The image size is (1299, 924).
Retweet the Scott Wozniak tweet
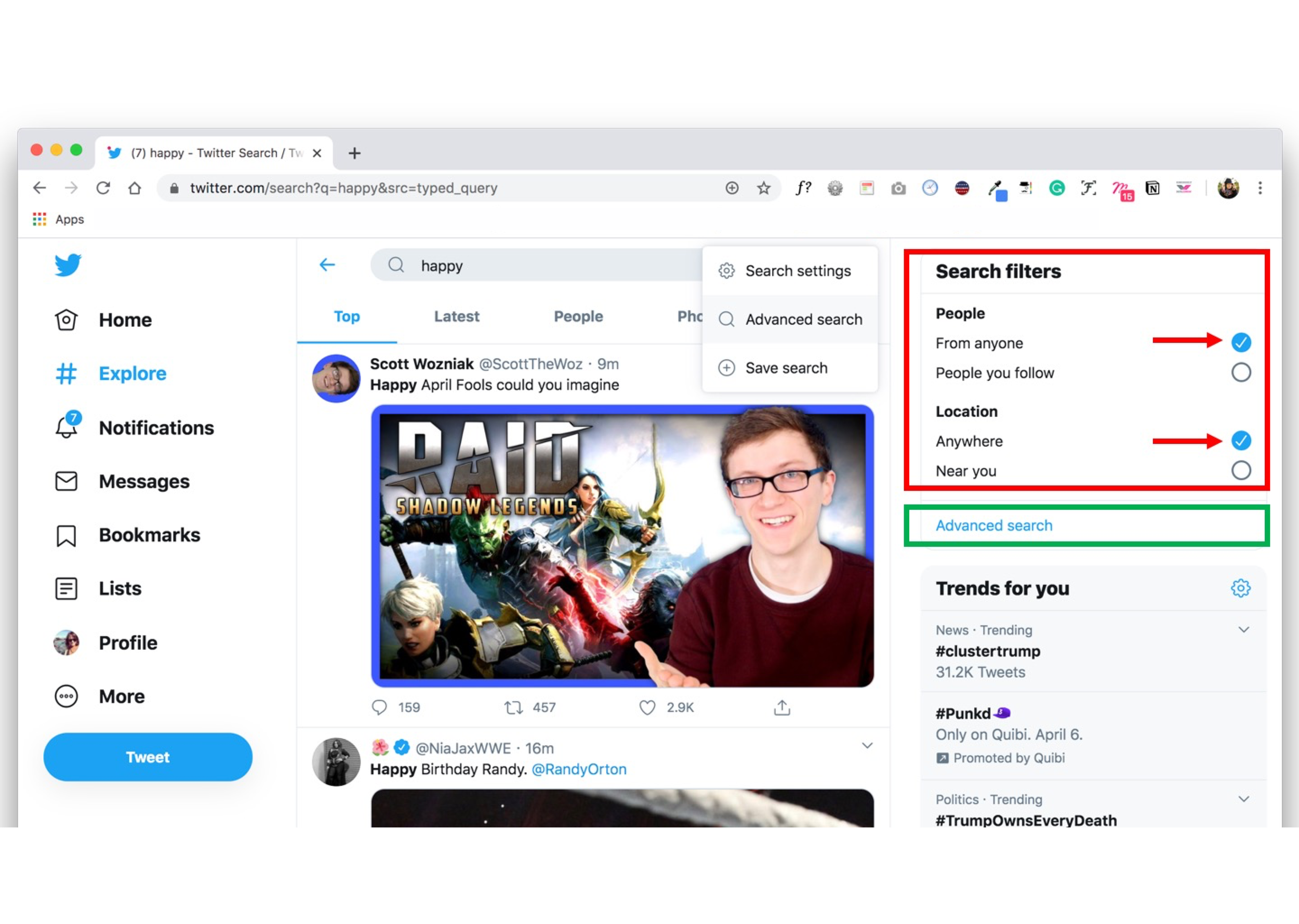point(513,707)
